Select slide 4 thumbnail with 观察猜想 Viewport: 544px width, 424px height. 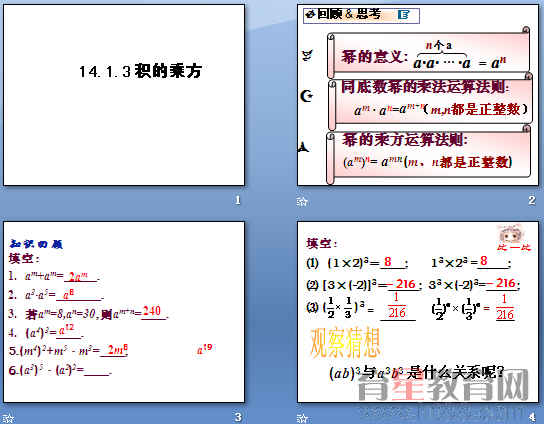(x=418, y=312)
